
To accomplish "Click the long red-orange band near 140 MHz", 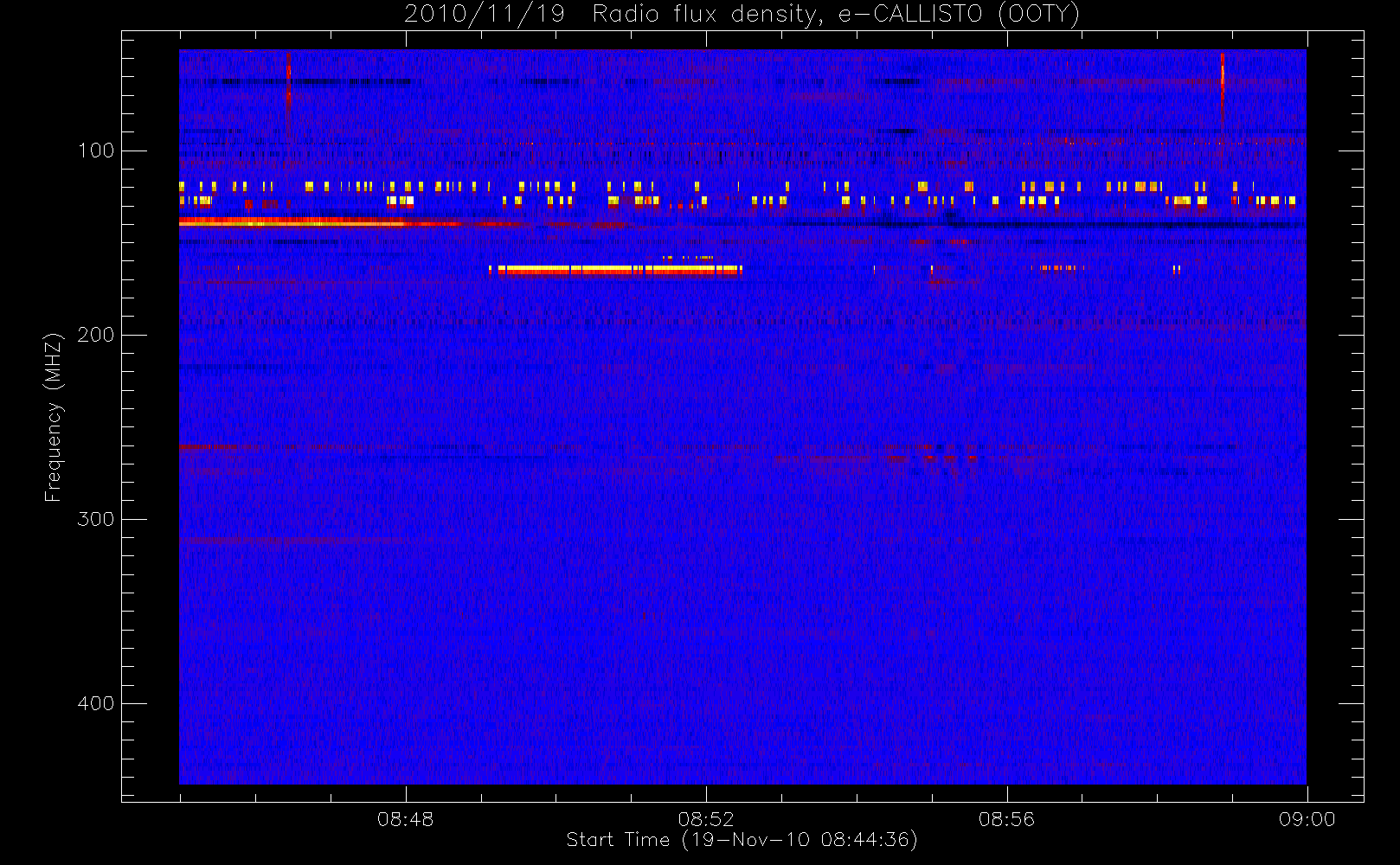I will point(346,222).
